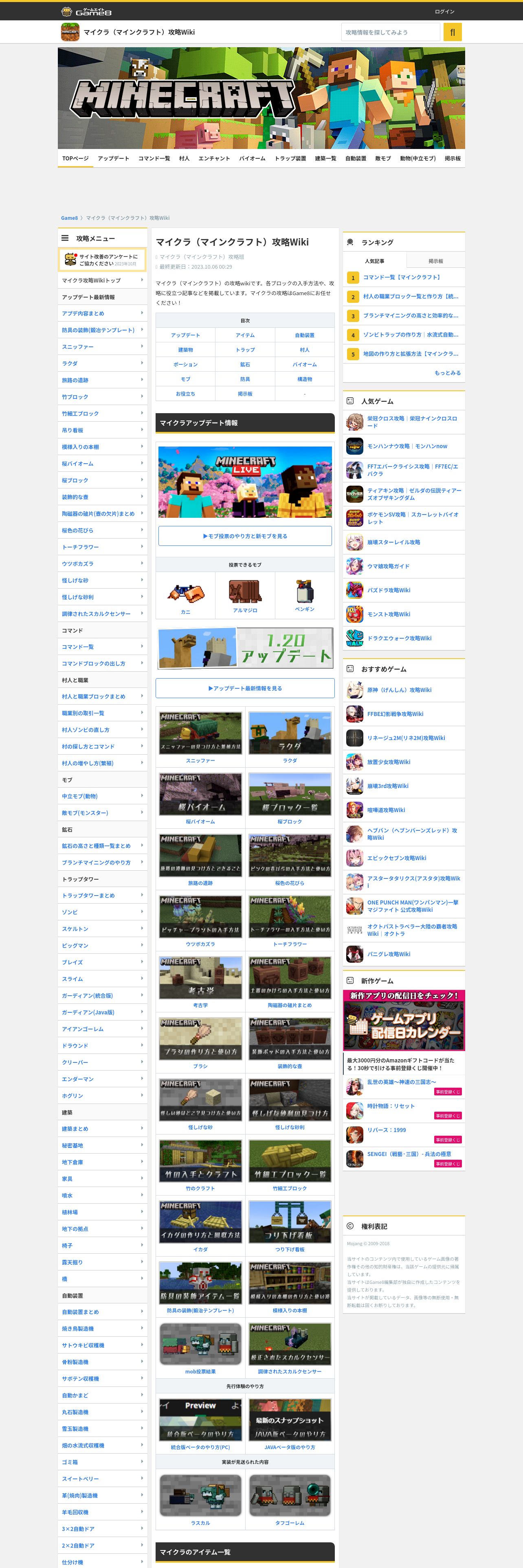This screenshot has height=1568, width=523.
Task: Open エピックセブン攻略Wiki game icon
Action: 354,858
